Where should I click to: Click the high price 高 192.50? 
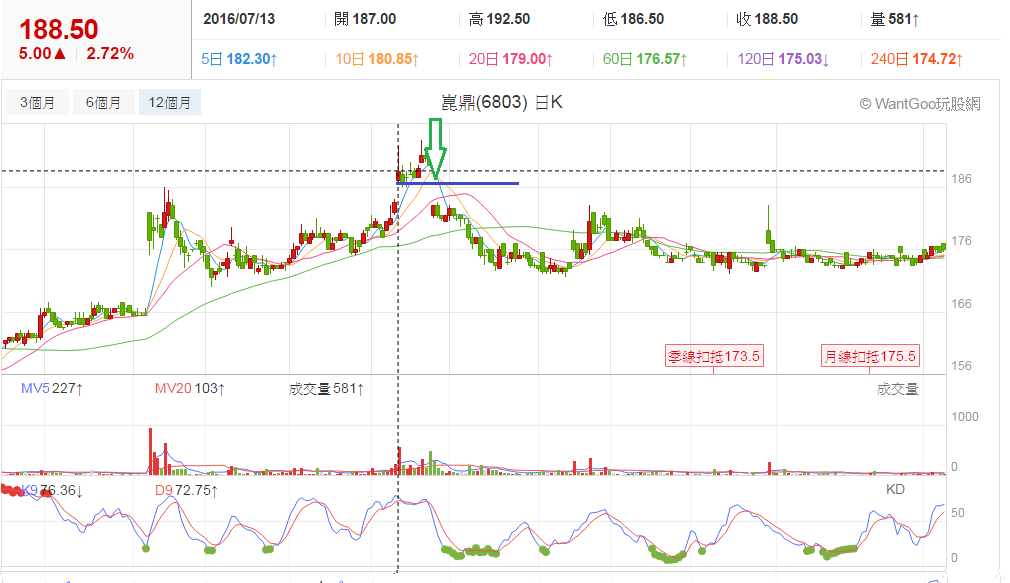[x=499, y=19]
